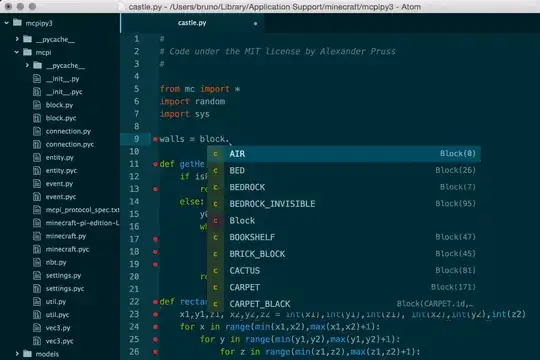Open block.pyc in the tree view

click(x=61, y=118)
